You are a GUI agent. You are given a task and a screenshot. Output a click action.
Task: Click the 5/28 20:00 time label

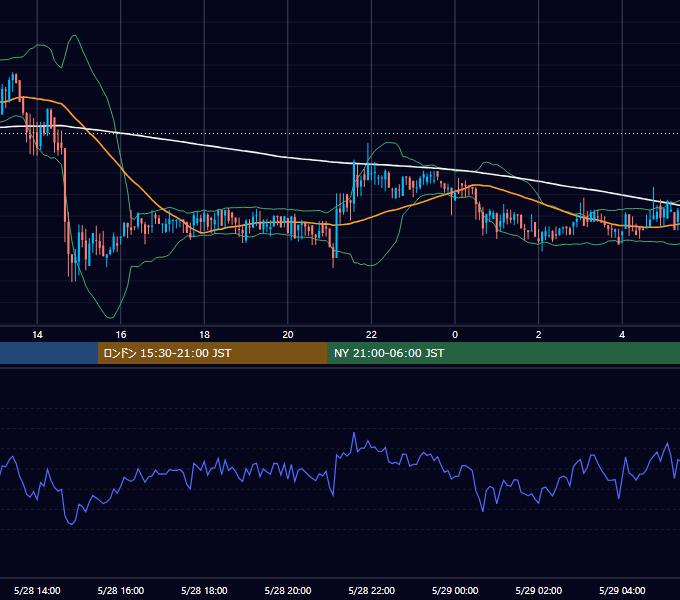[288, 590]
